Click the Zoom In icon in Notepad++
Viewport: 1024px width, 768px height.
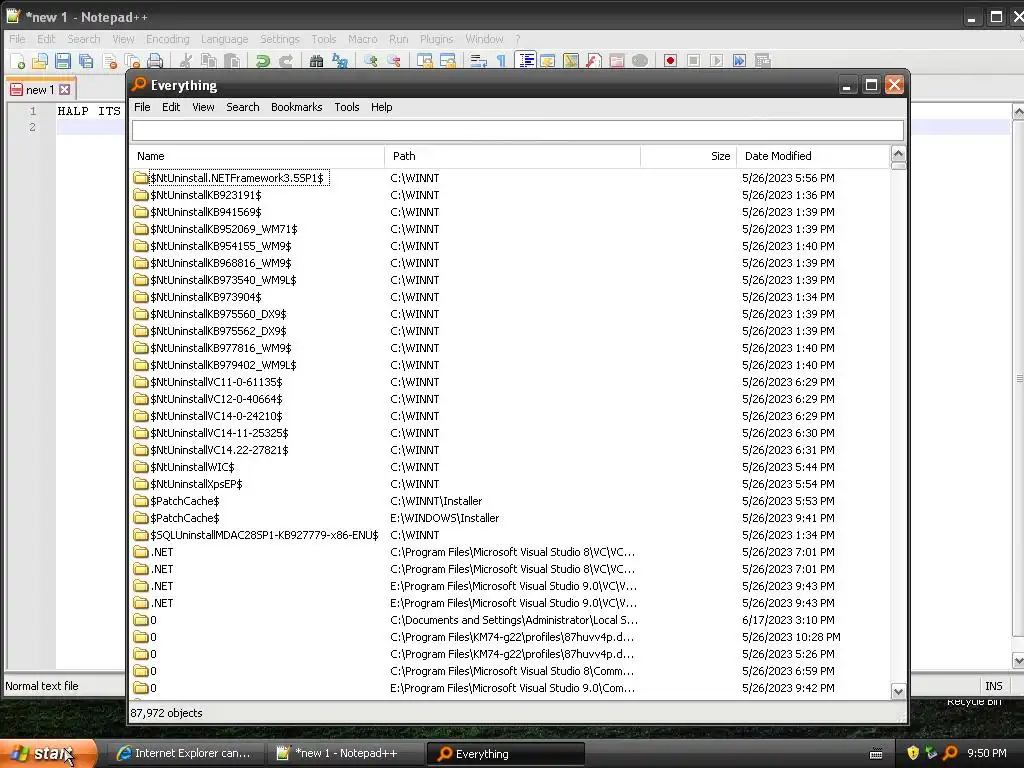[x=371, y=61]
